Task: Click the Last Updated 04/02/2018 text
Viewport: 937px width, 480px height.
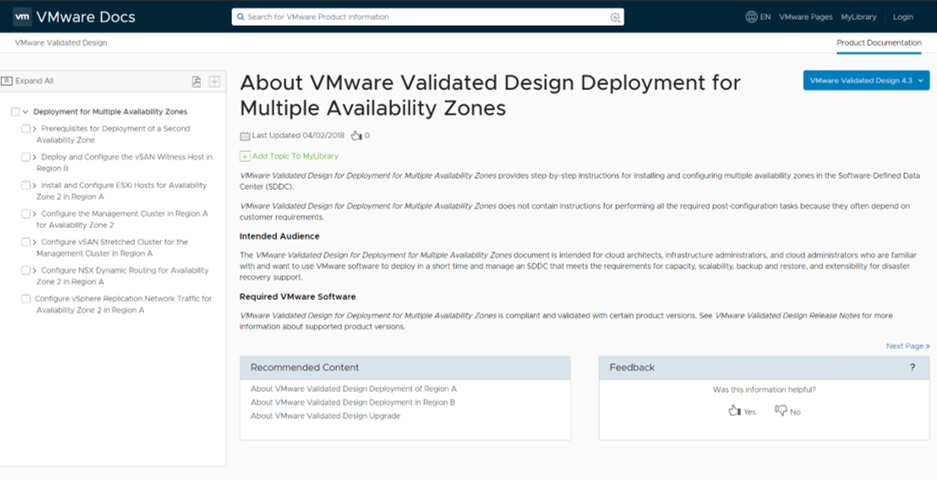Action: [298, 136]
